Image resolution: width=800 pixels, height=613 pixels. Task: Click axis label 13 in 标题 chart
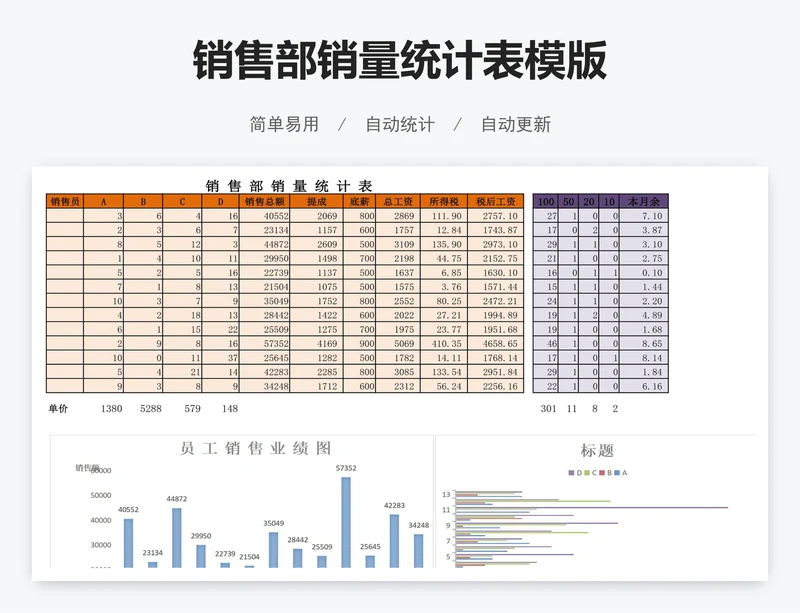coord(446,495)
